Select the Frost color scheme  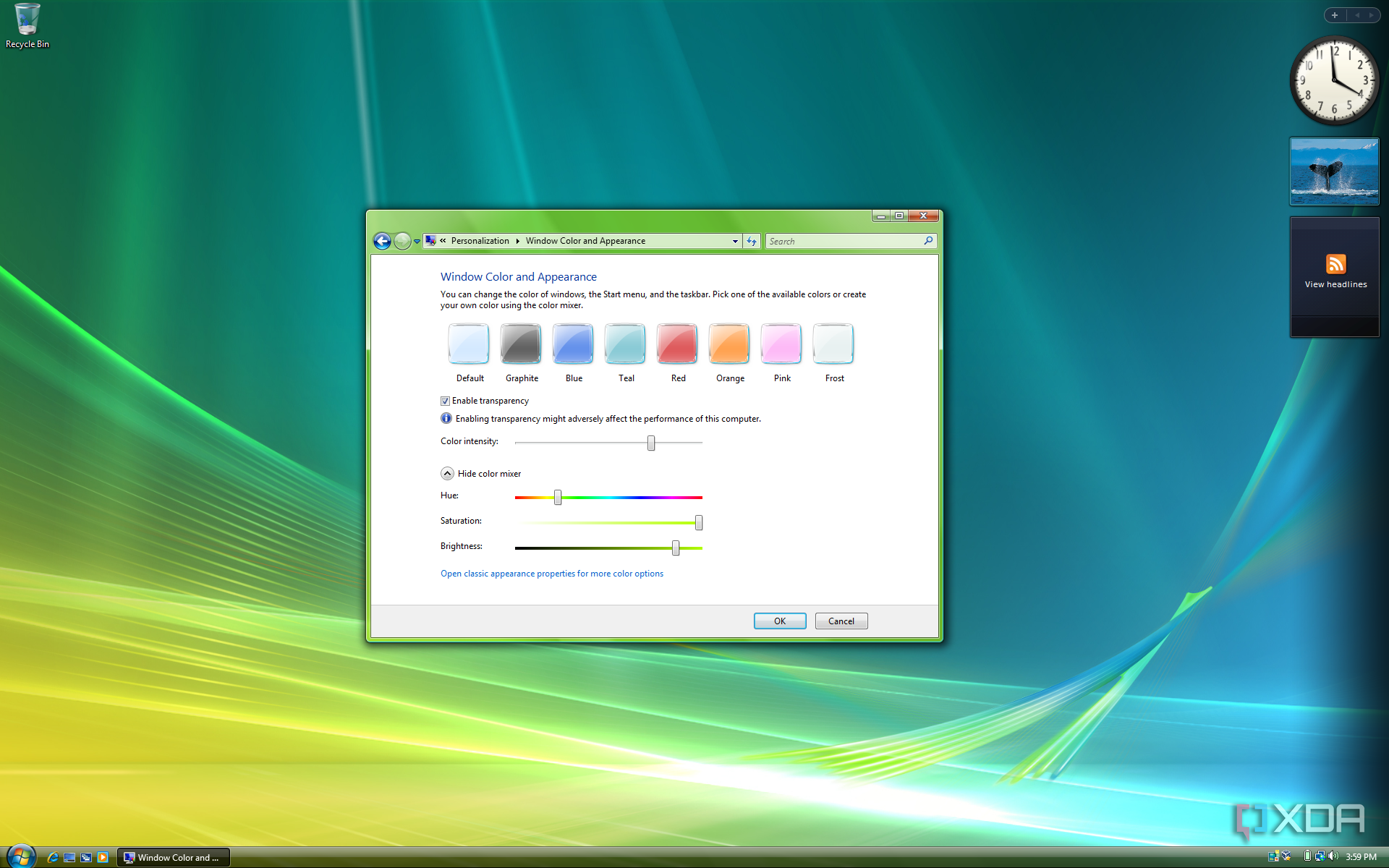pyautogui.click(x=833, y=344)
